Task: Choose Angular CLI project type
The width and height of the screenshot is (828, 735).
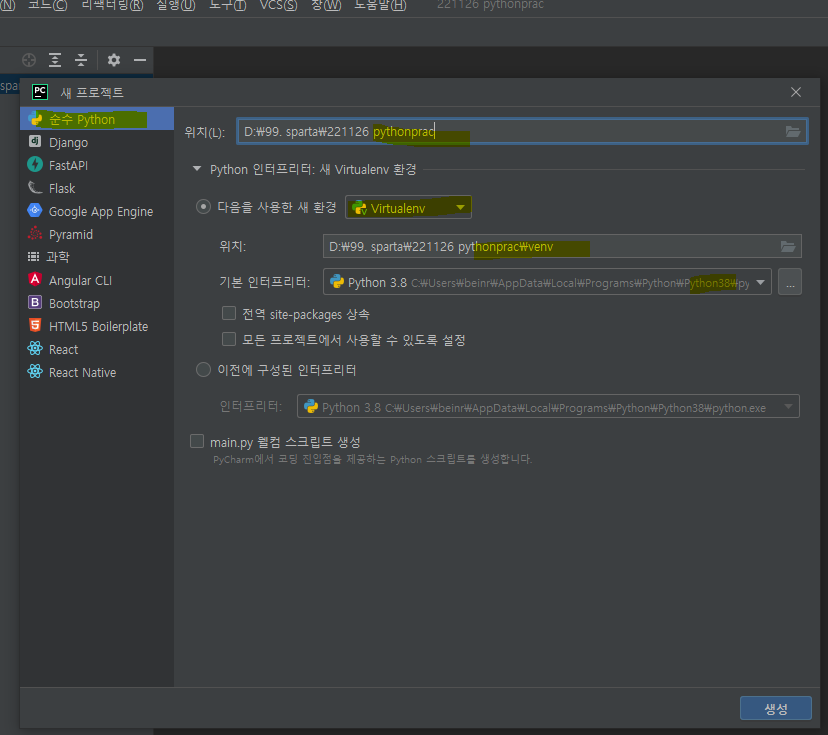Action: tap(97, 280)
